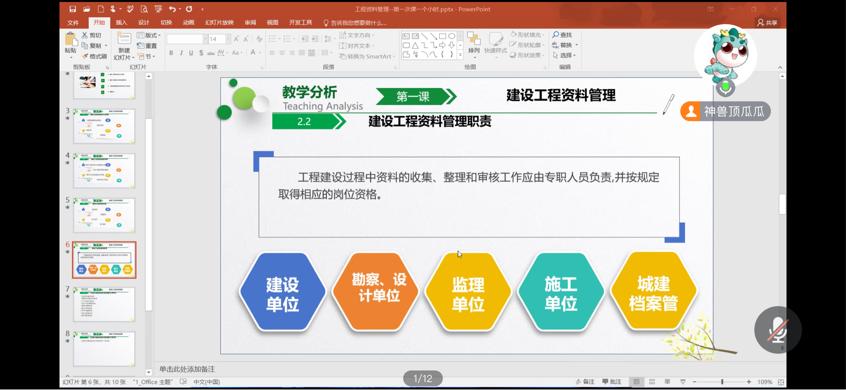Save the presentation from quick access toolbar
This screenshot has width=846, height=390.
(x=73, y=9)
